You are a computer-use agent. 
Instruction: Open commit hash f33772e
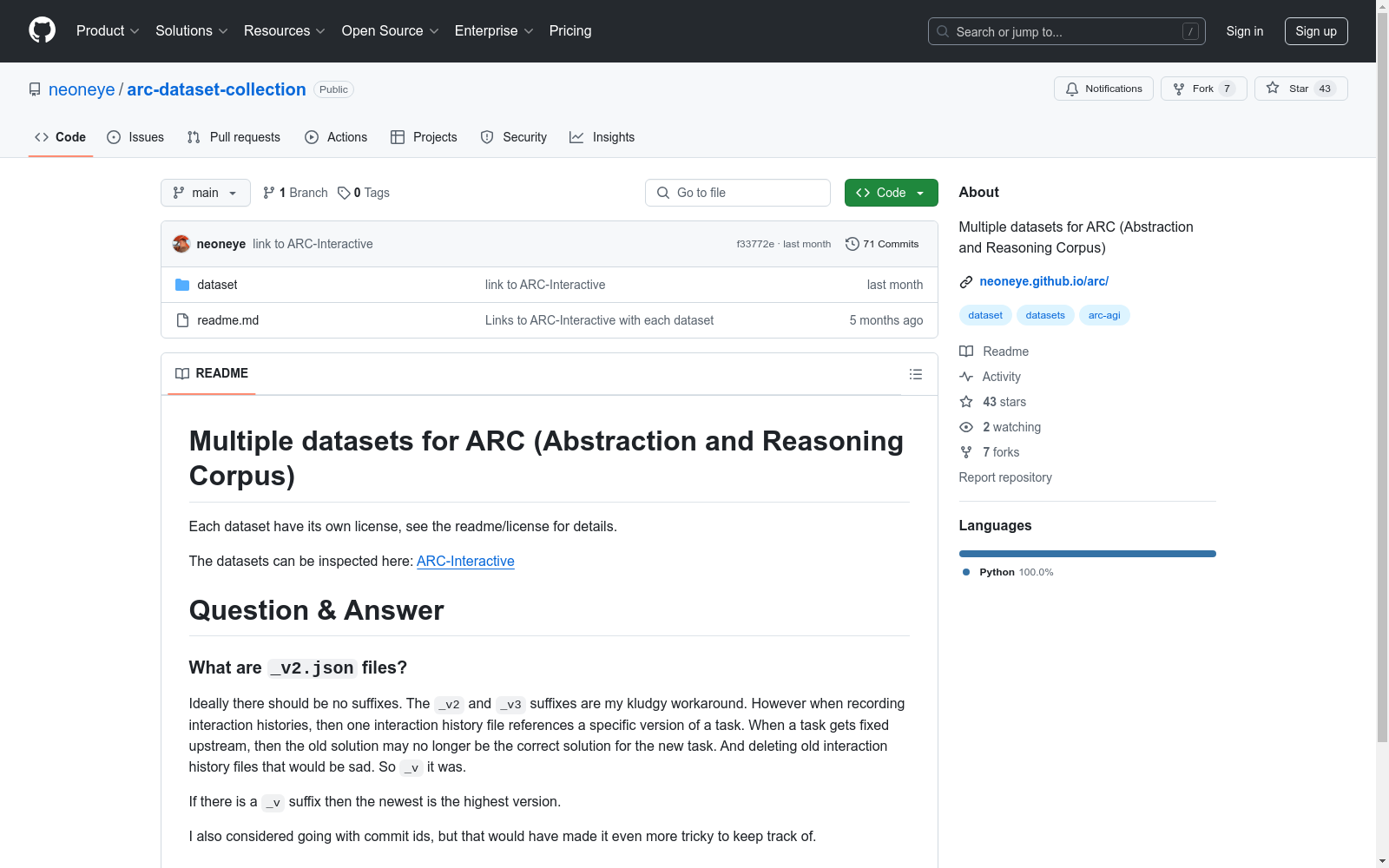755,244
